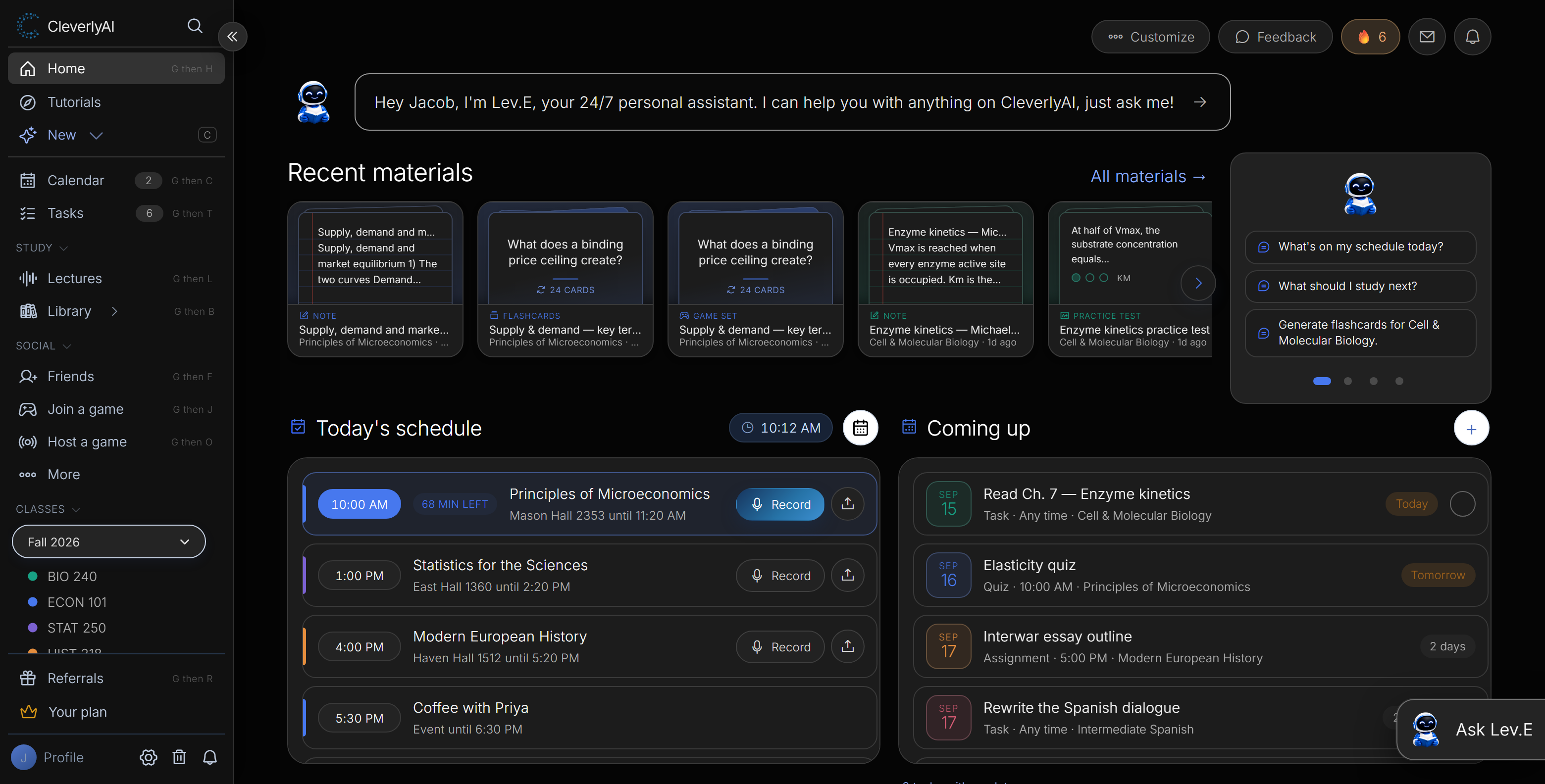The image size is (1545, 784).
Task: Share the Principles of Microeconomics class
Action: (x=847, y=503)
